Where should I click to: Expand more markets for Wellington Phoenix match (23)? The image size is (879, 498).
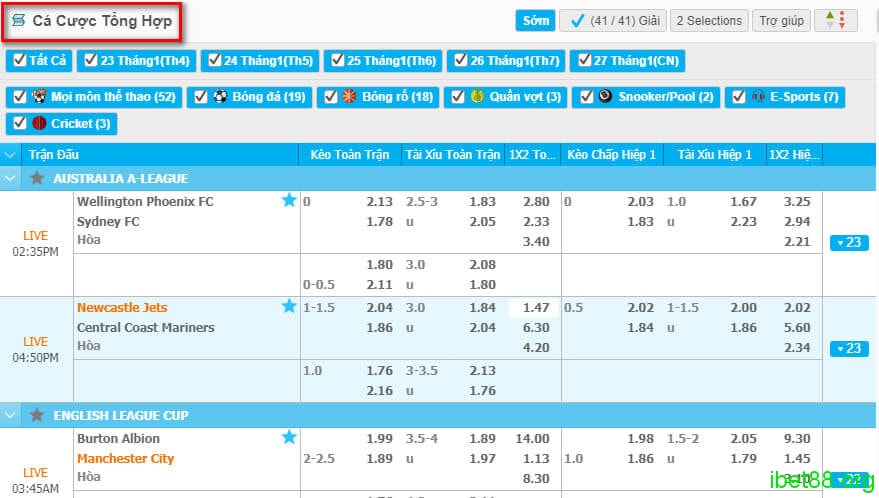coord(849,242)
